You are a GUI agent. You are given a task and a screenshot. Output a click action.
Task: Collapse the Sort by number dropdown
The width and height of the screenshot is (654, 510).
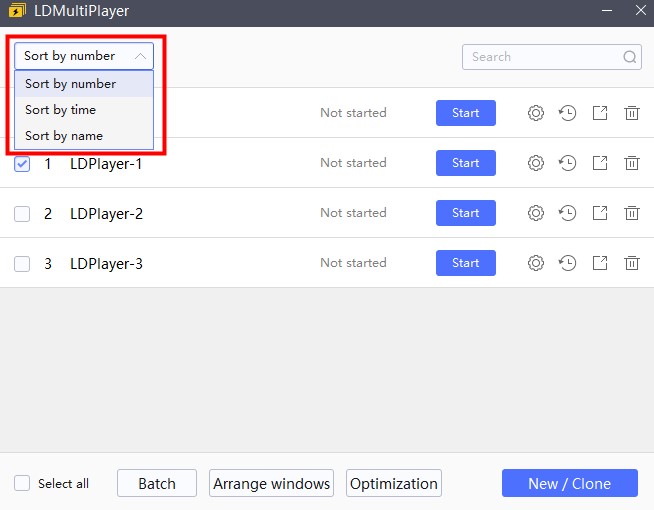coord(84,56)
